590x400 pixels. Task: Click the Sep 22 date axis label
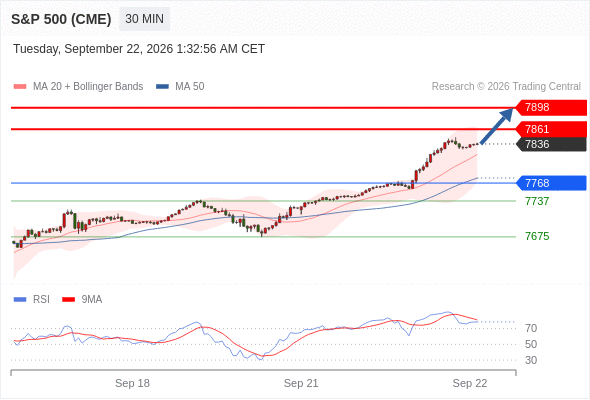(470, 383)
